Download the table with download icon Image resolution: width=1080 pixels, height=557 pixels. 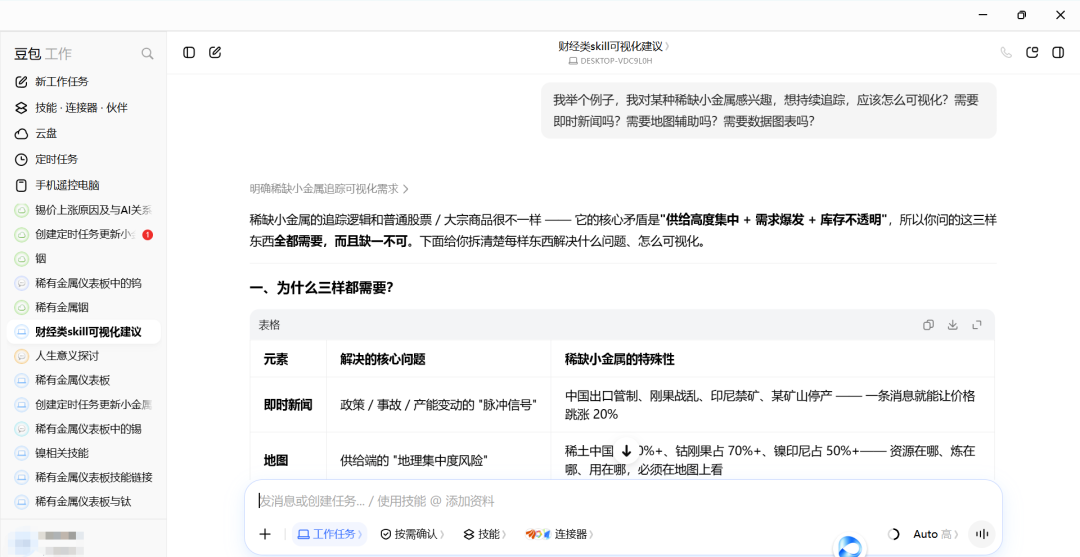[x=953, y=325]
